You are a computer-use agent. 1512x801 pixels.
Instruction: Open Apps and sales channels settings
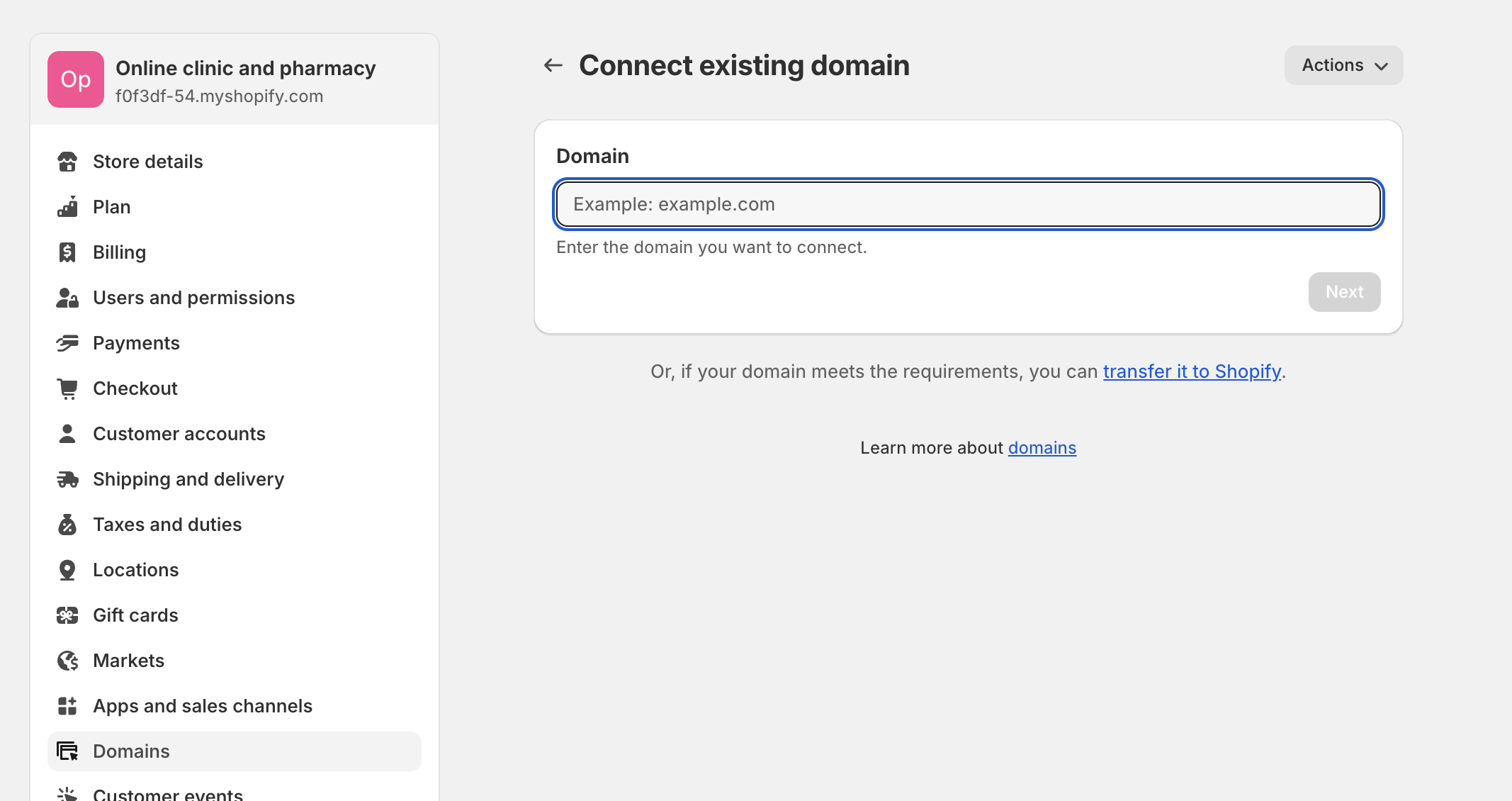coord(203,705)
